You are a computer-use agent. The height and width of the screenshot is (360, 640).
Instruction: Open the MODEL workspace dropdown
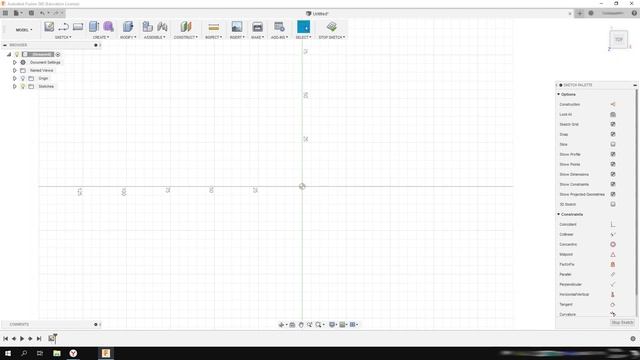(24, 30)
